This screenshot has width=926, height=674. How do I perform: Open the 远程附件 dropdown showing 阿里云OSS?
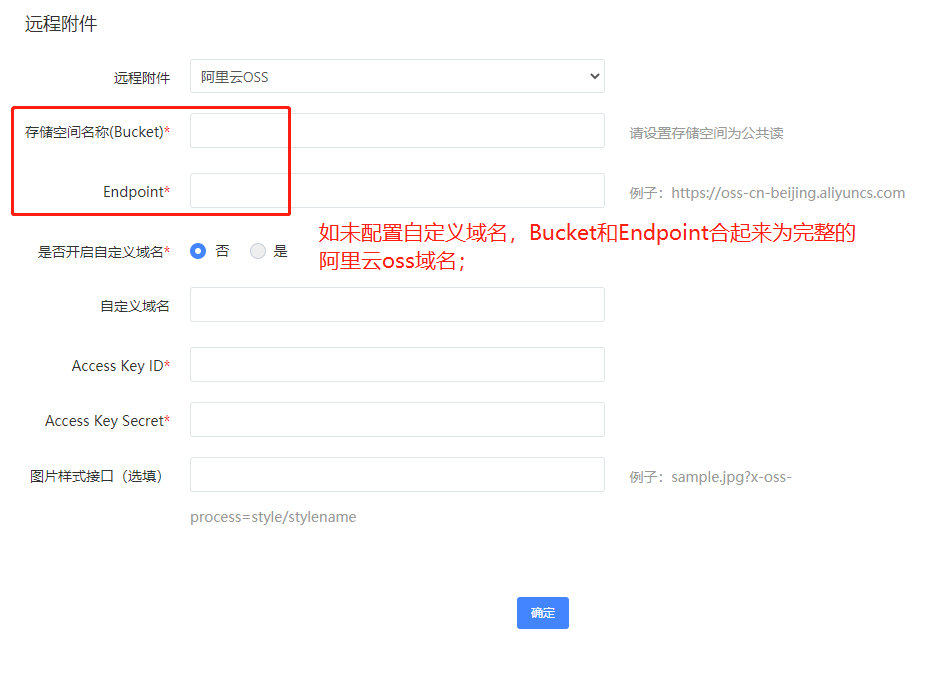coord(397,76)
